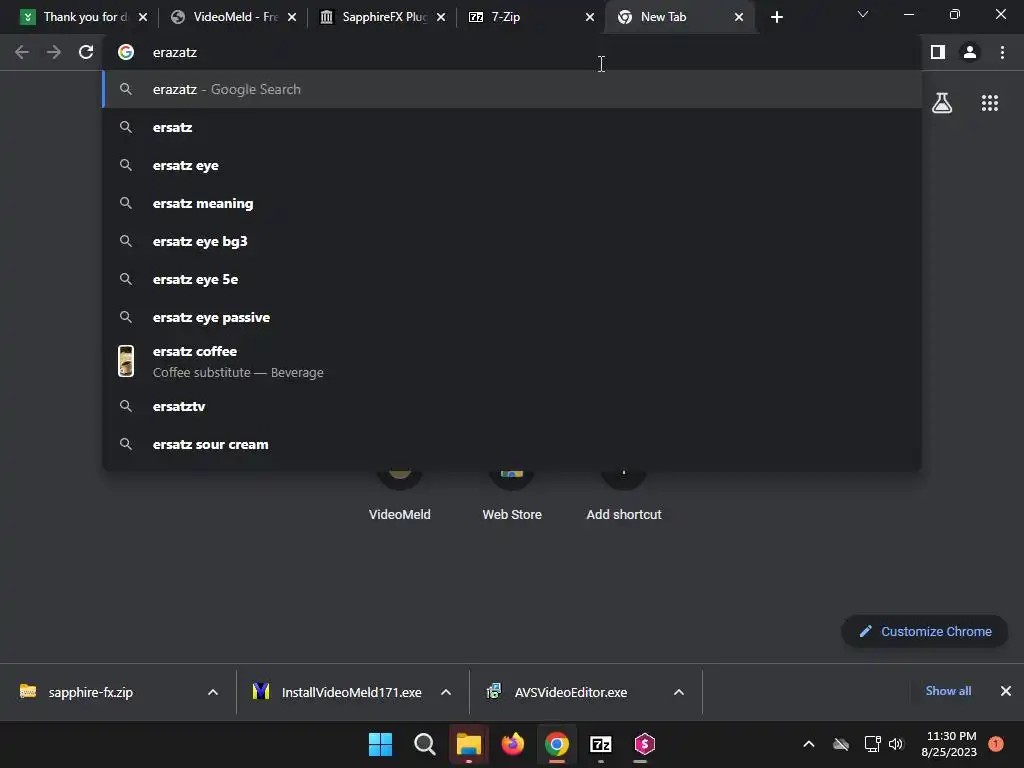Open the Chrome Labs flask icon

point(942,103)
